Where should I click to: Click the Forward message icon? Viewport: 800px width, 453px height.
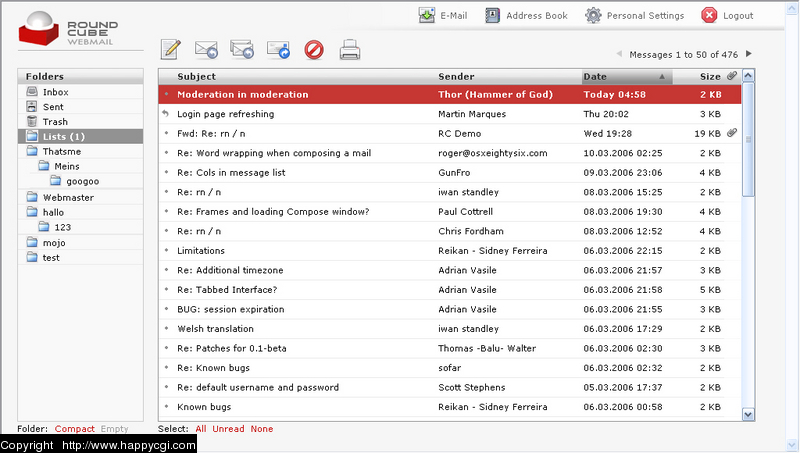278,49
